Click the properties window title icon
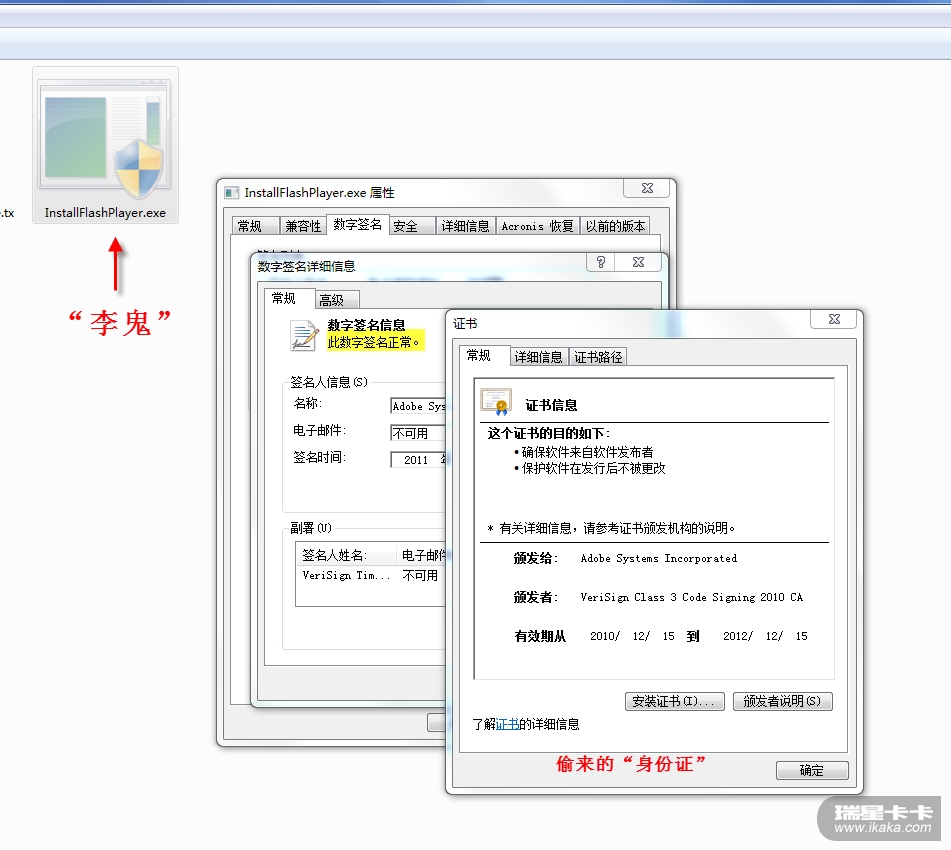Image resolution: width=951 pixels, height=850 pixels. click(x=231, y=193)
